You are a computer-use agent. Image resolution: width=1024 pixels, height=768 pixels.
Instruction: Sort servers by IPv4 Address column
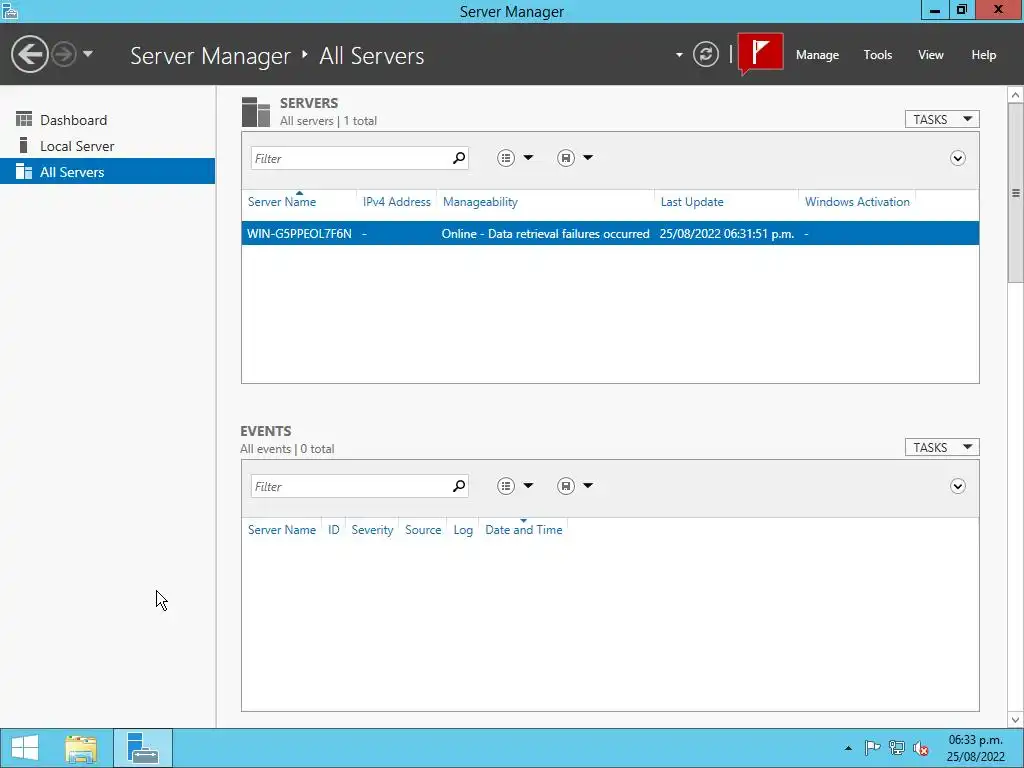coord(396,202)
